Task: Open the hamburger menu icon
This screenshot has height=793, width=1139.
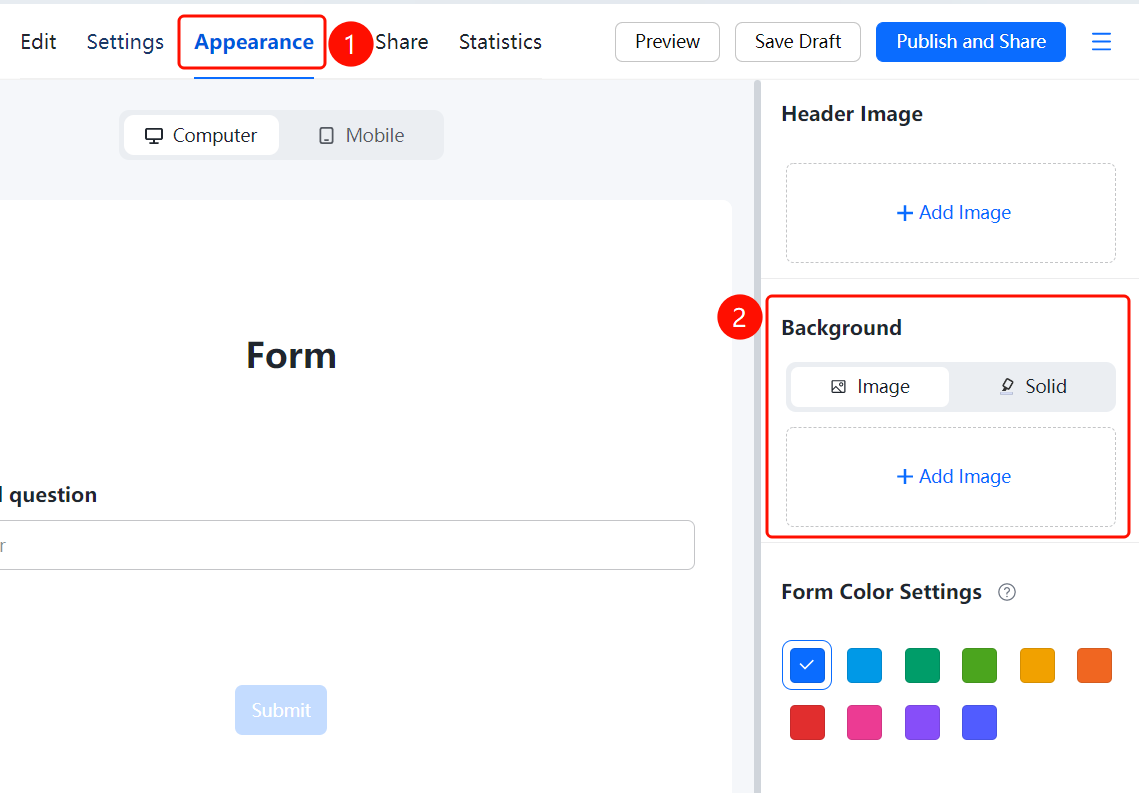Action: pyautogui.click(x=1101, y=41)
